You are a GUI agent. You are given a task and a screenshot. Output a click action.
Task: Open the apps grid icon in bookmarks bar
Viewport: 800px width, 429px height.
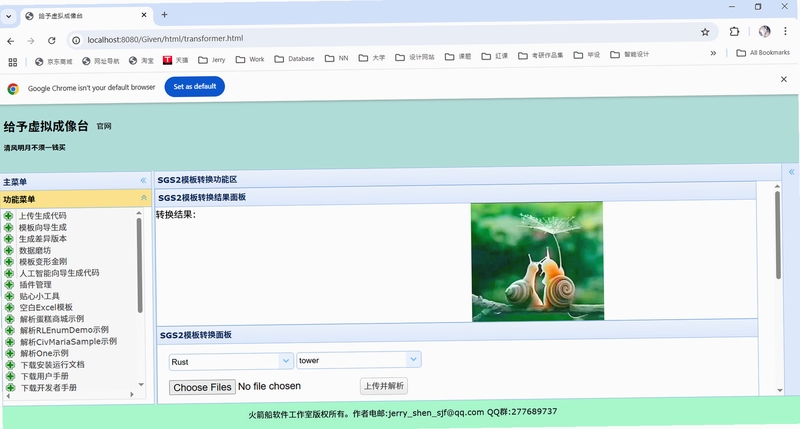(x=13, y=62)
